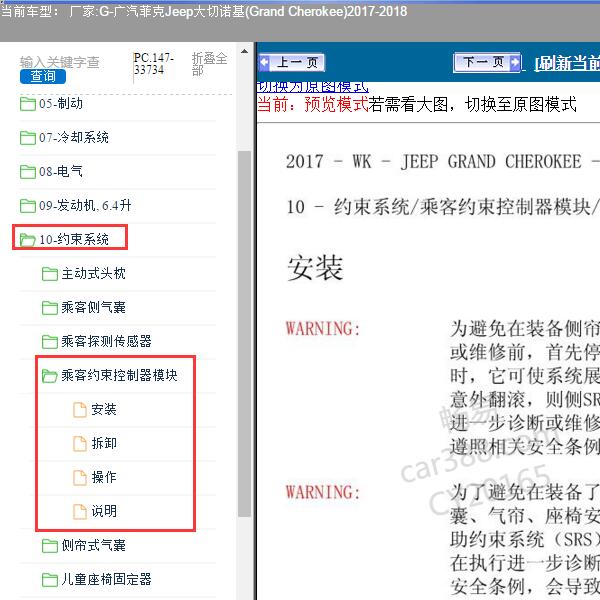The height and width of the screenshot is (600, 600).
Task: Select the 10-约束系统 tree label
Action: [74, 240]
